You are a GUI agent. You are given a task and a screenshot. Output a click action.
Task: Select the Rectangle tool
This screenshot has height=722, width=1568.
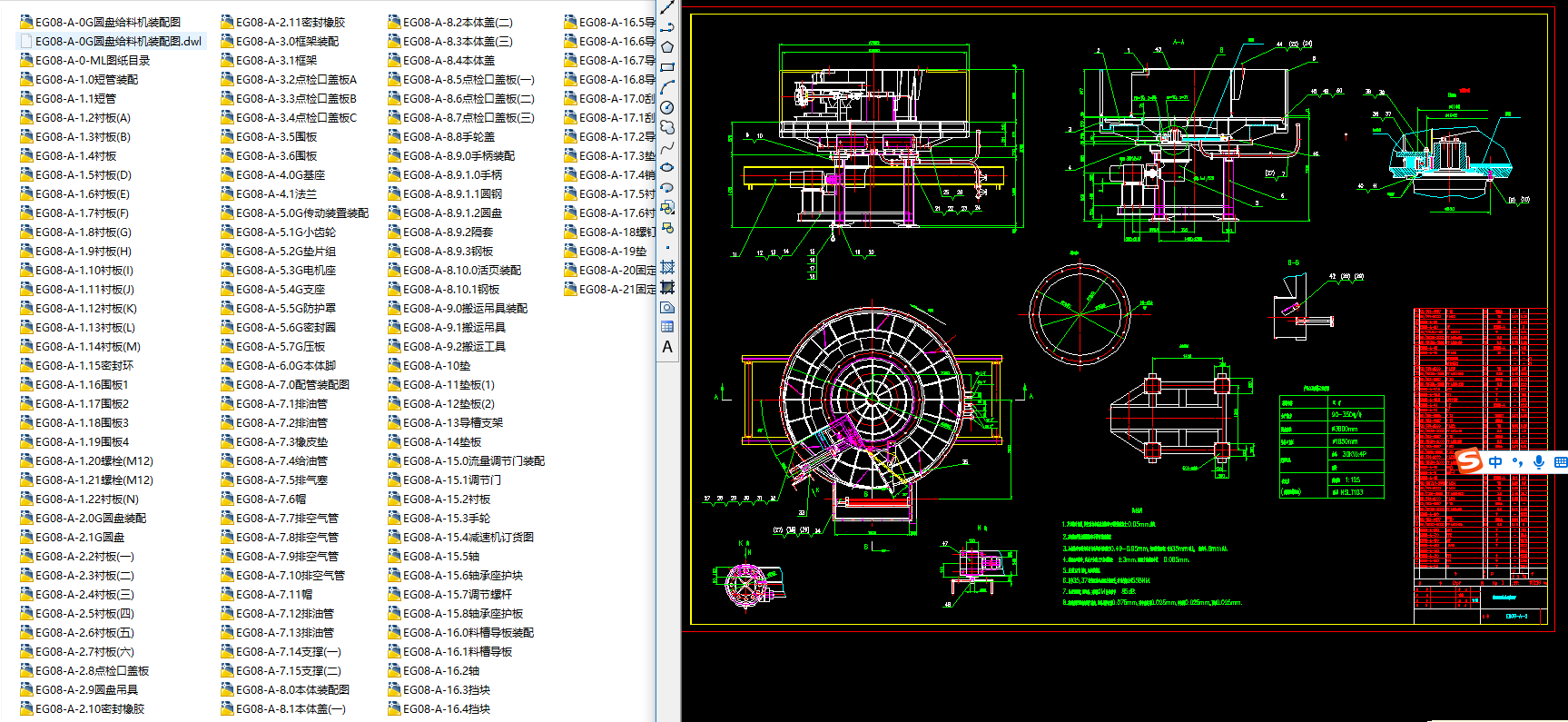tap(667, 67)
